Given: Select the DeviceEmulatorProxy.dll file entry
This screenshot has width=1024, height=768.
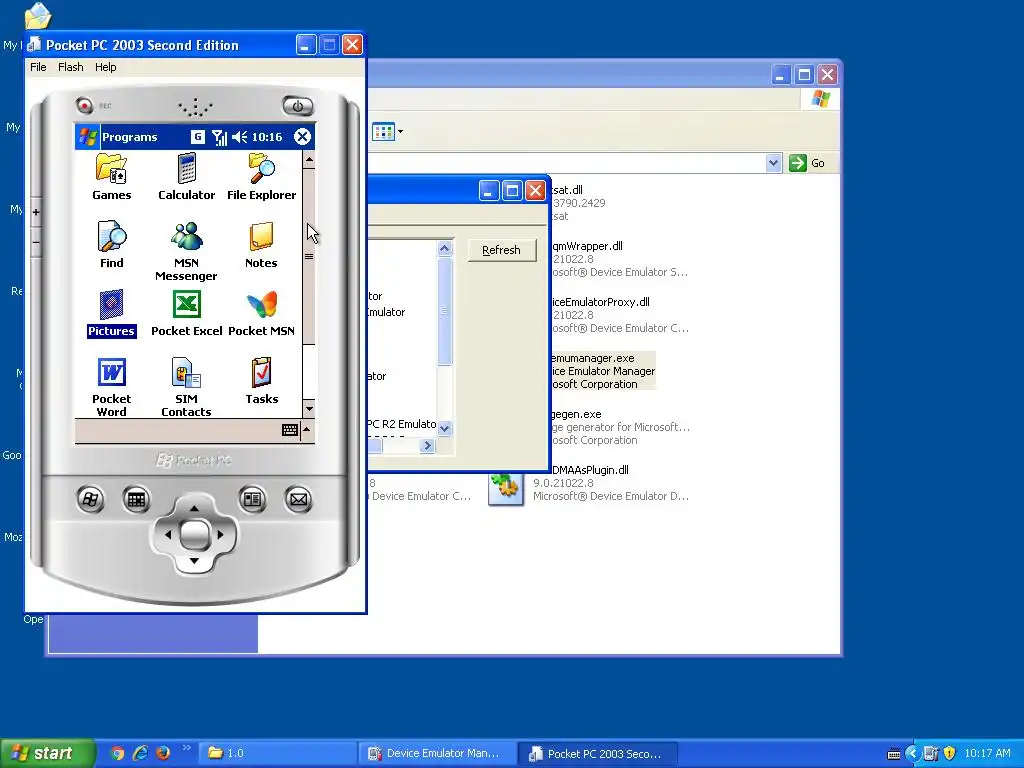Looking at the screenshot, I should click(619, 315).
